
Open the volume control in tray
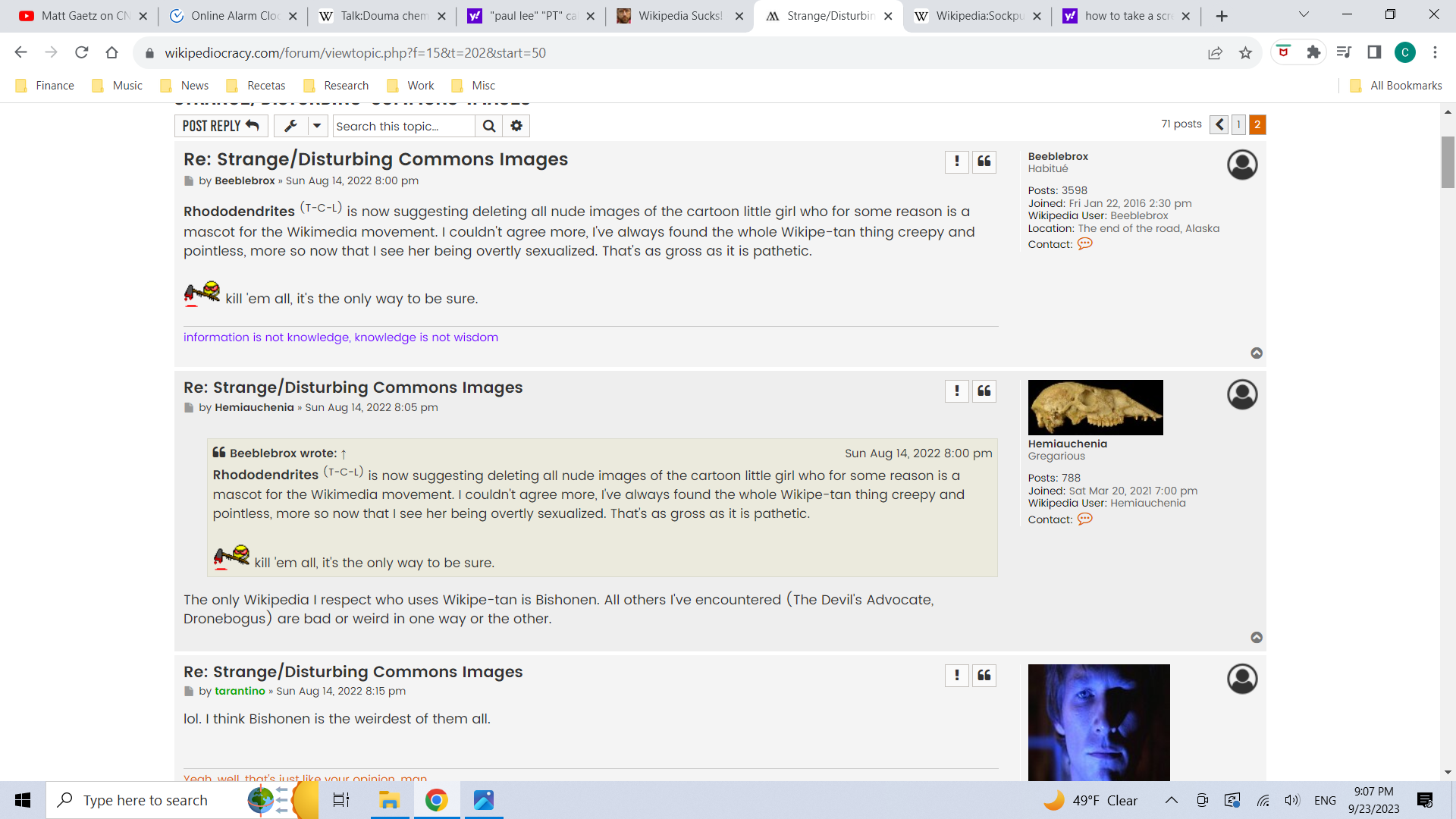coord(1292,800)
